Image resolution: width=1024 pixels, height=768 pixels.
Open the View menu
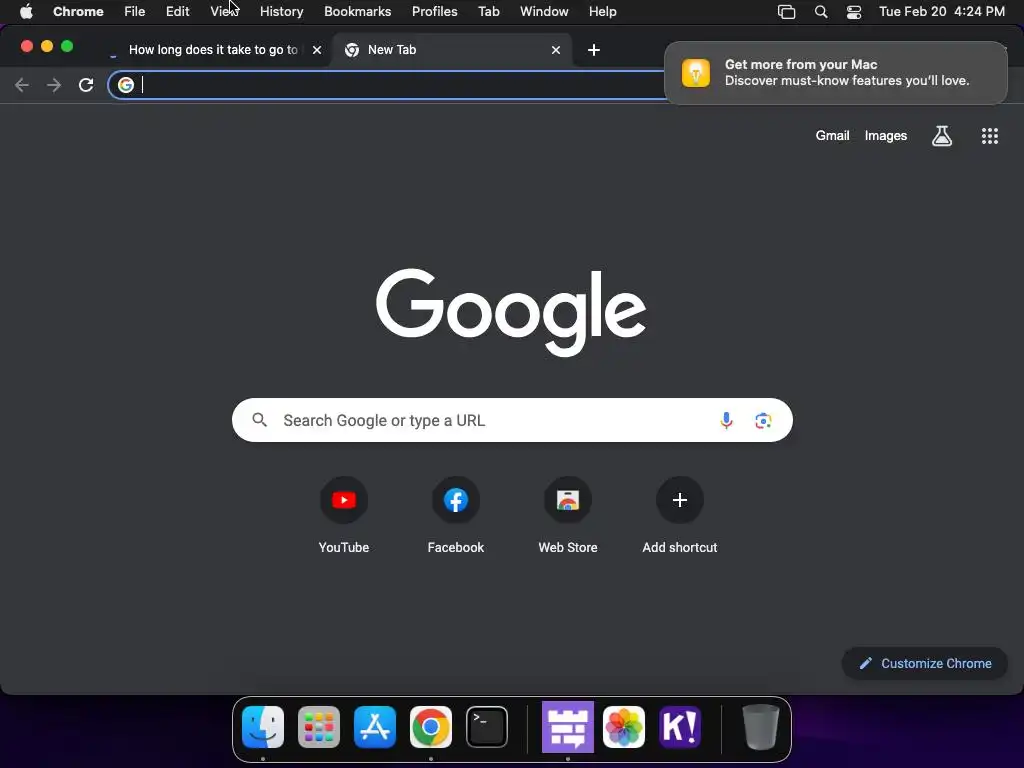(225, 12)
